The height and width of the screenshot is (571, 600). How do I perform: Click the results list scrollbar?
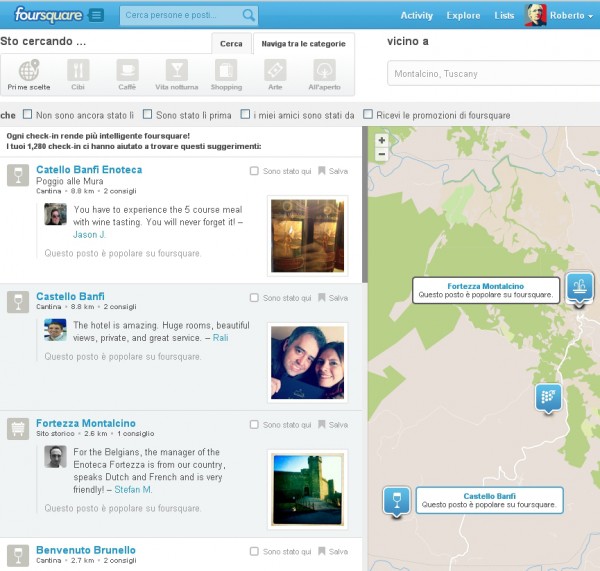[365, 205]
